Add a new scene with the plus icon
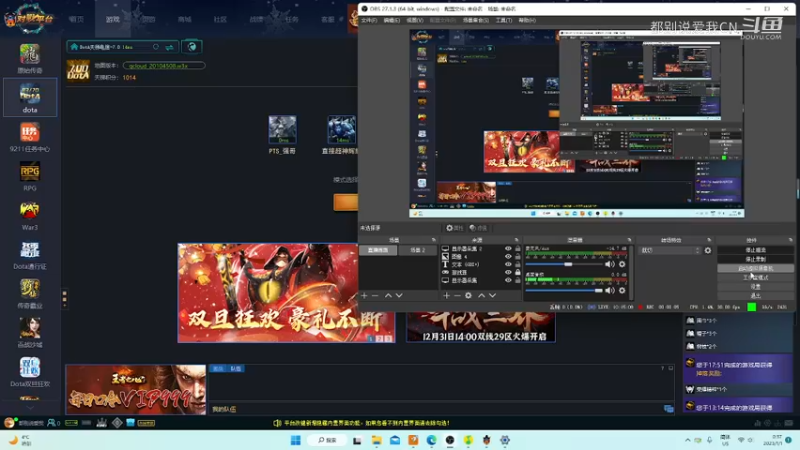 click(x=364, y=295)
